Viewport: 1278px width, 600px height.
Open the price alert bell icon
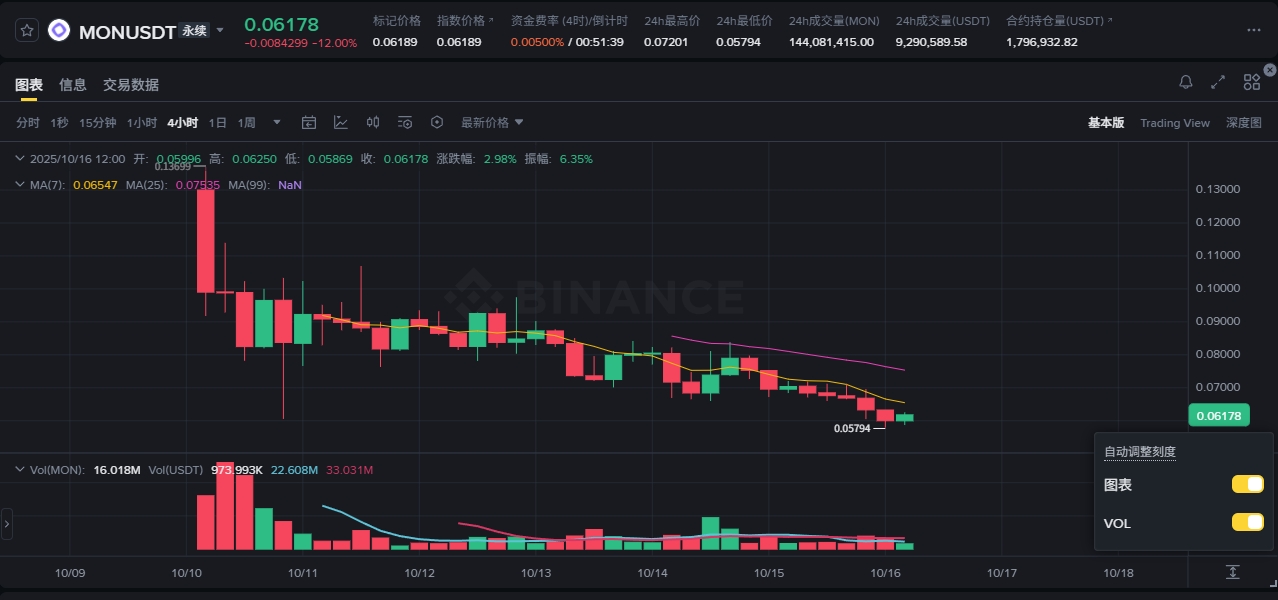coord(1186,82)
